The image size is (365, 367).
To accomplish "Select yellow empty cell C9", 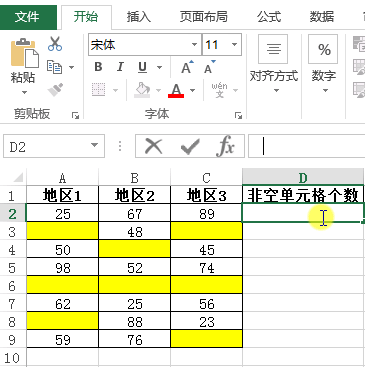I will pos(207,339).
